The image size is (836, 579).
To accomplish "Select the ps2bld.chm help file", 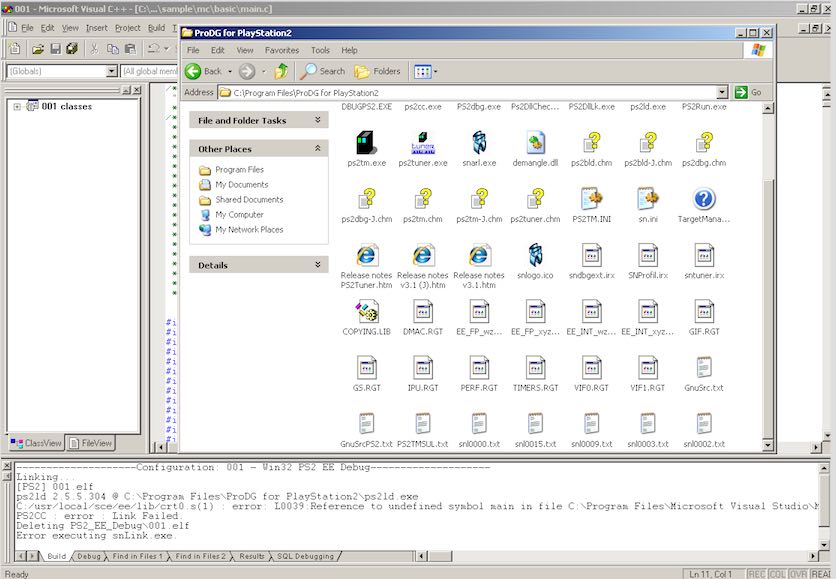I will [591, 143].
